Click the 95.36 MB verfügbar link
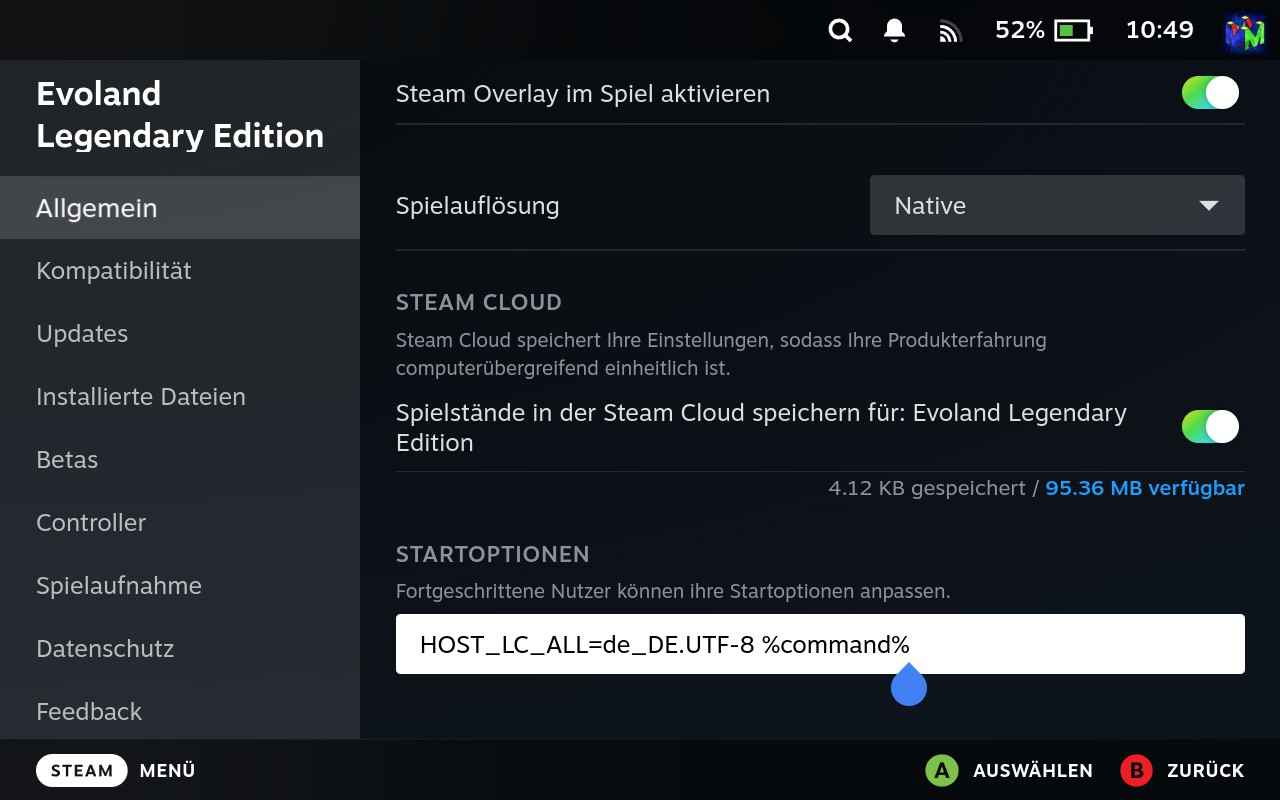The width and height of the screenshot is (1280, 800). tap(1144, 488)
